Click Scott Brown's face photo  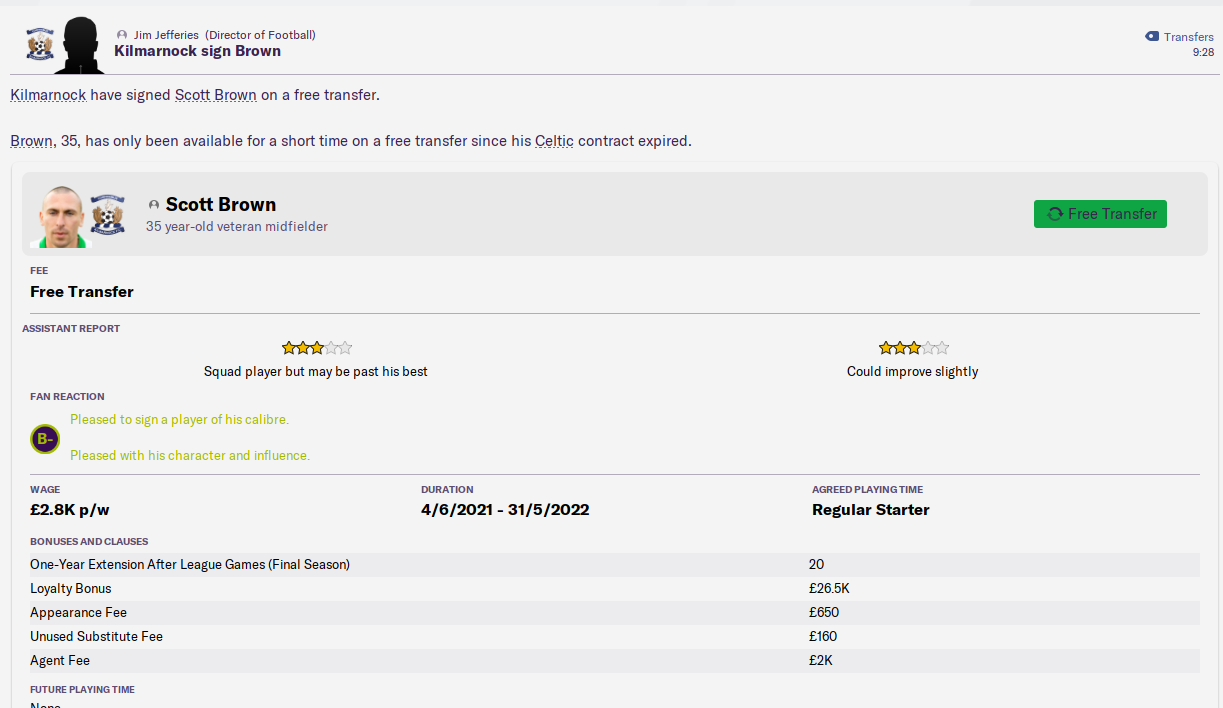[x=62, y=215]
